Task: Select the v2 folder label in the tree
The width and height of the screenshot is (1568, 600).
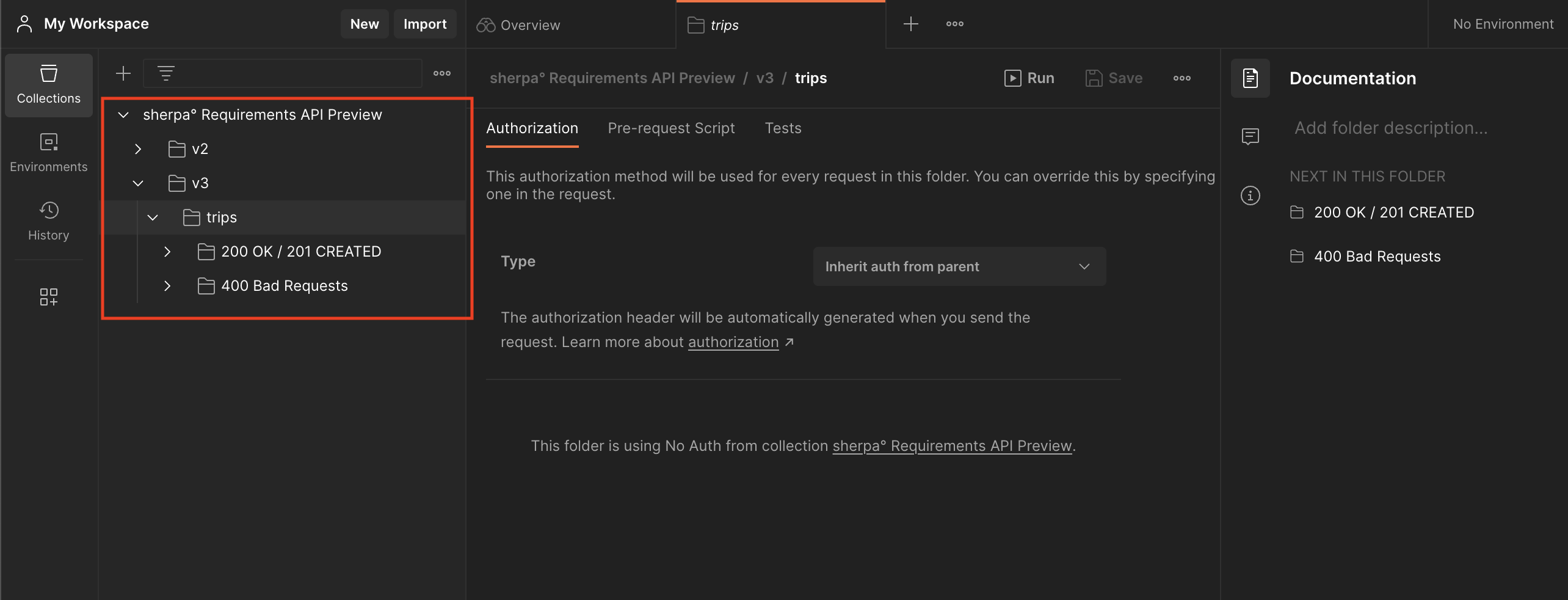Action: tap(200, 149)
